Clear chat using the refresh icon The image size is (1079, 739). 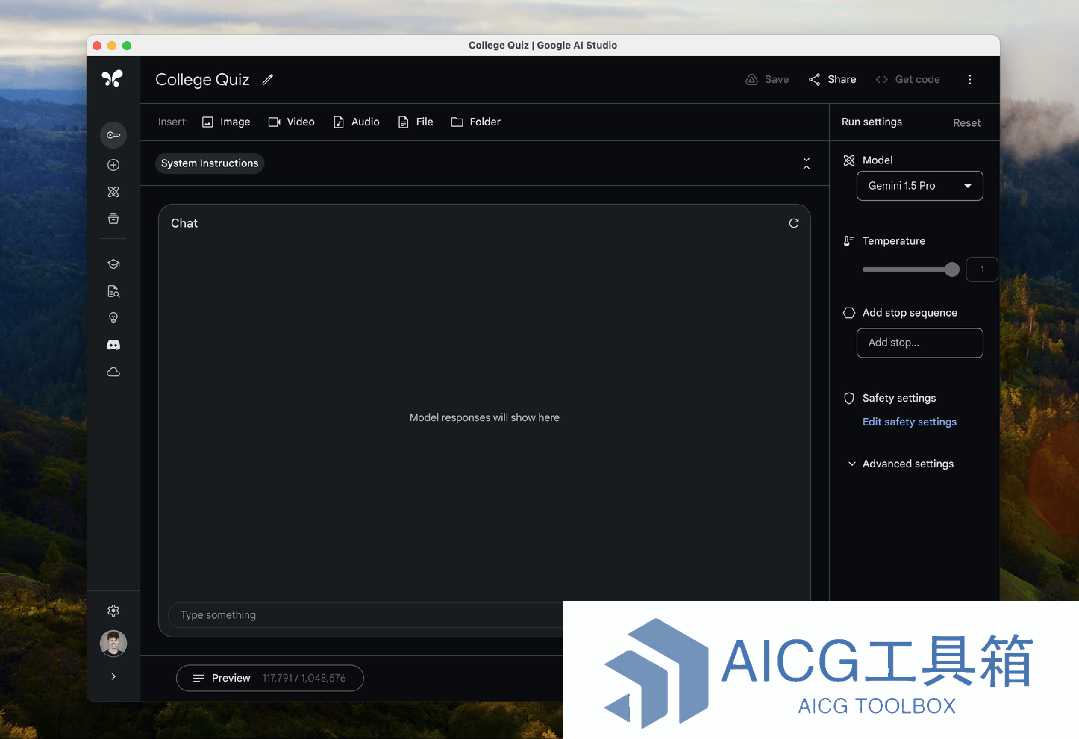click(793, 223)
